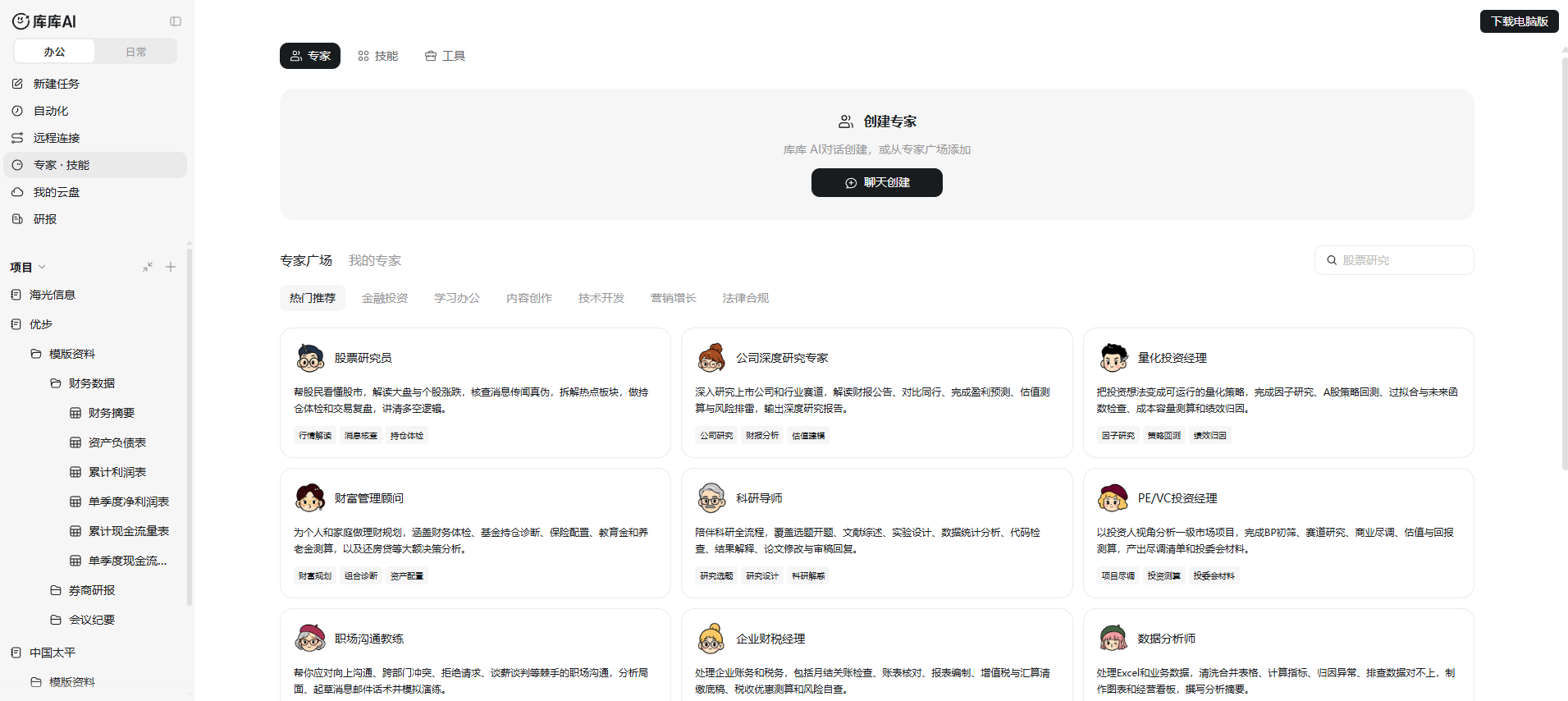The width and height of the screenshot is (1568, 701).
Task: Open 累计利润表 table item
Action: (117, 472)
